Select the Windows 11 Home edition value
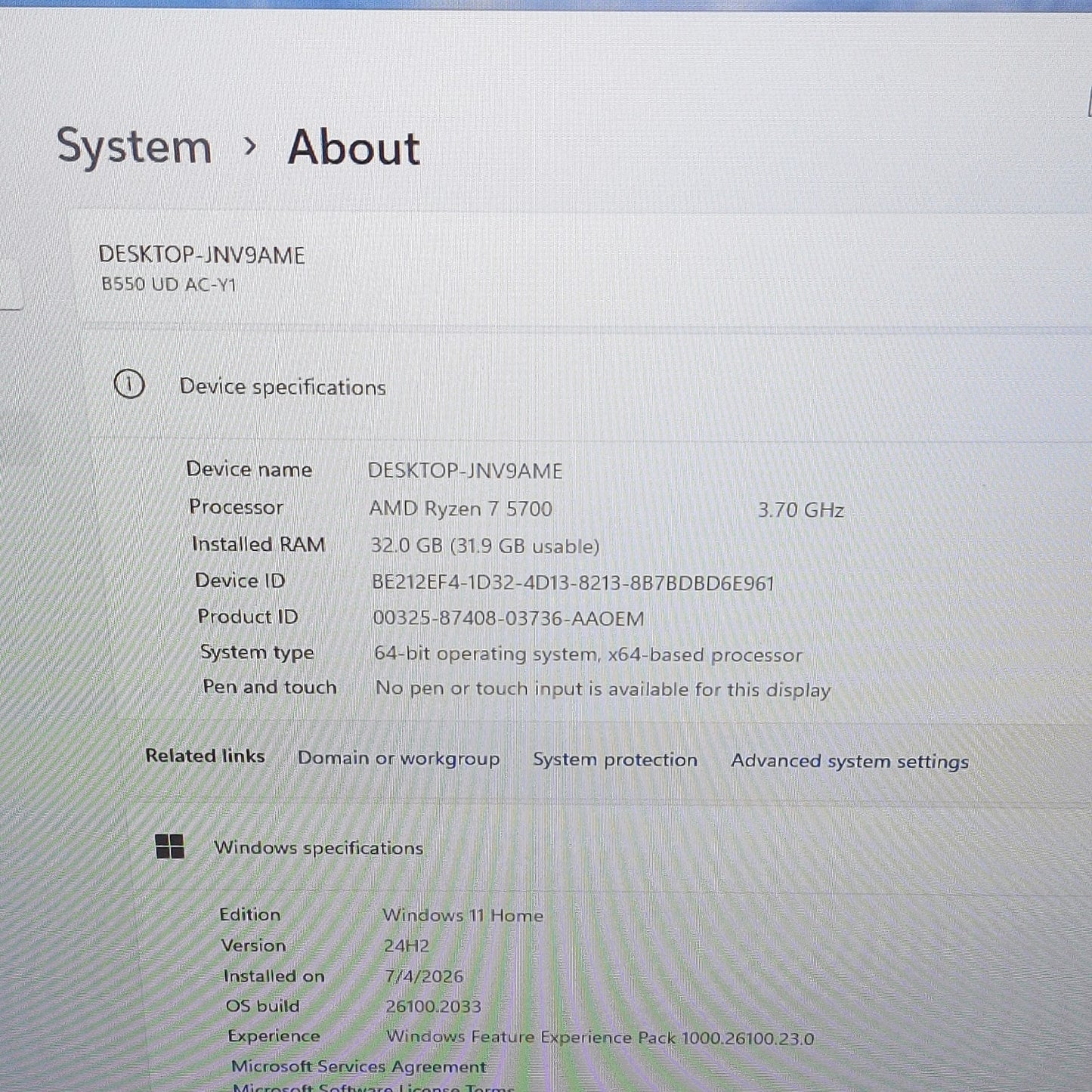 (x=463, y=915)
